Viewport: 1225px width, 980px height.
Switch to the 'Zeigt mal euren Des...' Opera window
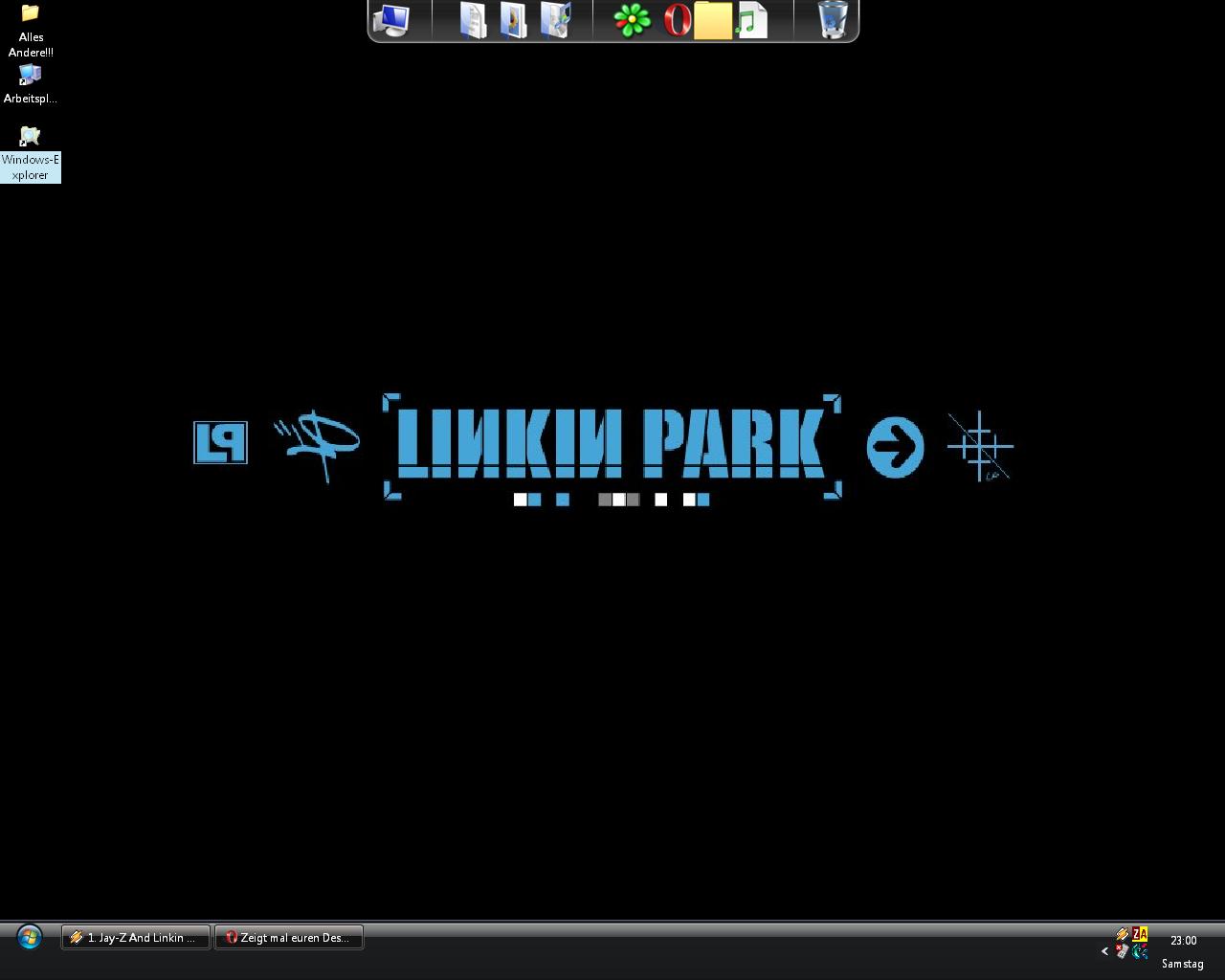click(x=289, y=938)
